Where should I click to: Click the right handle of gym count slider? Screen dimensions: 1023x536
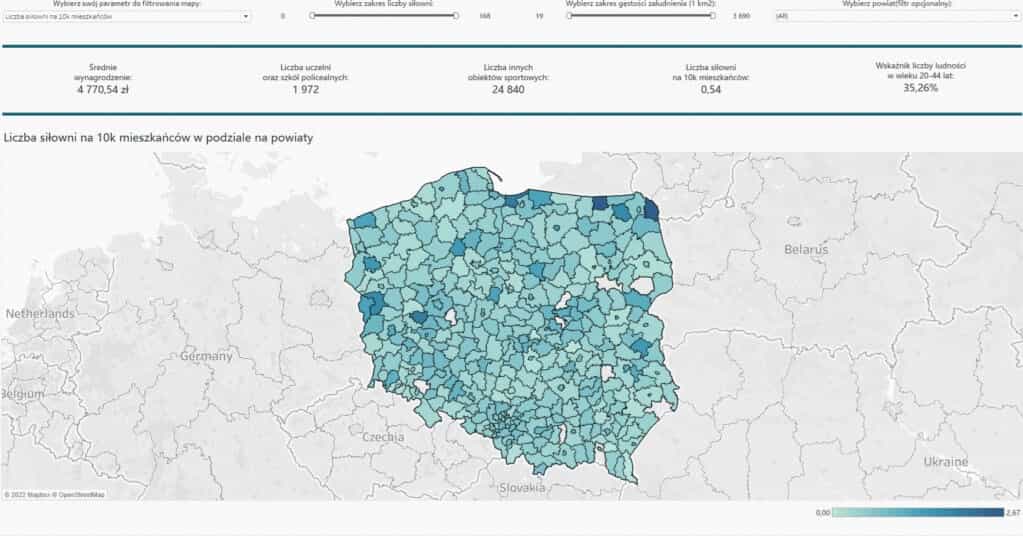point(455,16)
